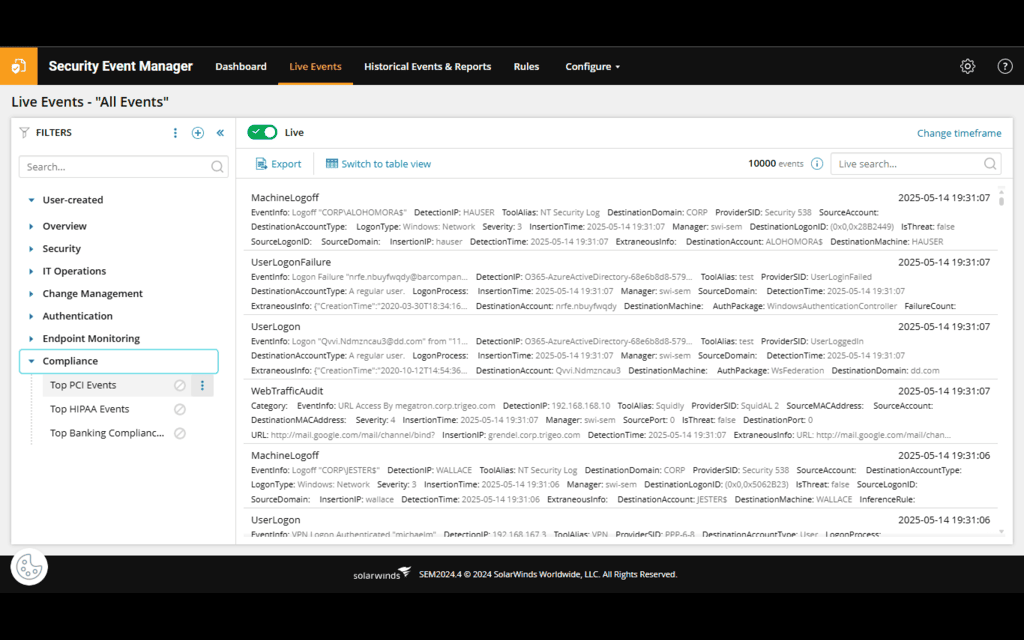Switch to the Dashboard tab
Image resolution: width=1024 pixels, height=640 pixels.
[241, 66]
